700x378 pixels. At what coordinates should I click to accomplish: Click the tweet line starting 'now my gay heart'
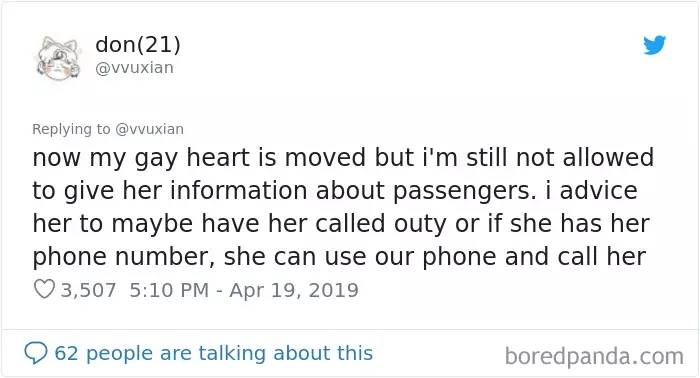click(x=343, y=158)
